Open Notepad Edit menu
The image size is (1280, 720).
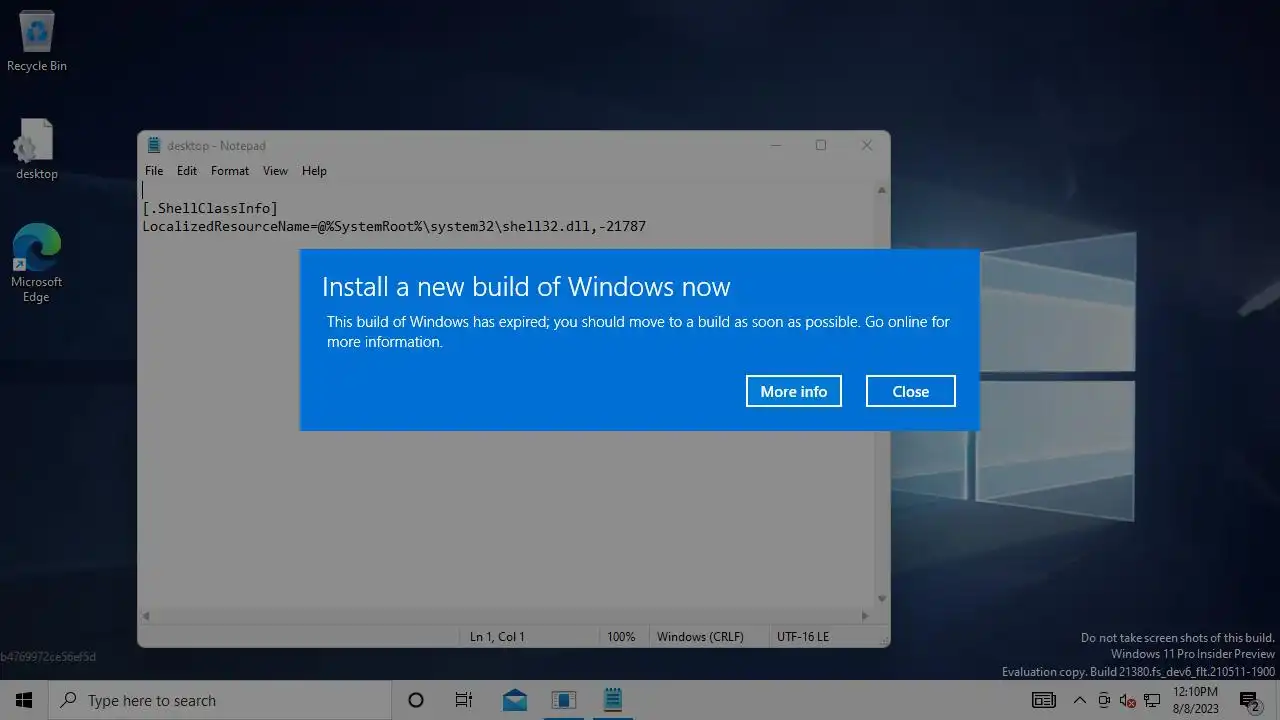click(187, 171)
